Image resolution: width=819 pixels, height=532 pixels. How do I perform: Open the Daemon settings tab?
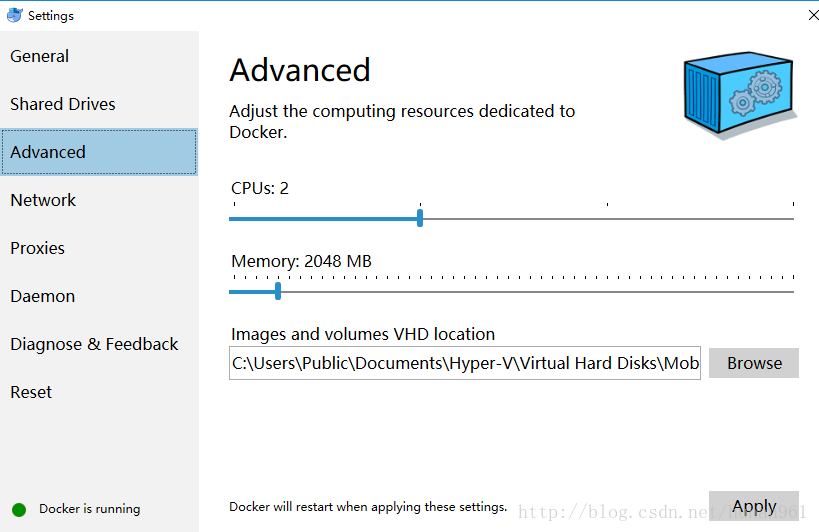[42, 296]
